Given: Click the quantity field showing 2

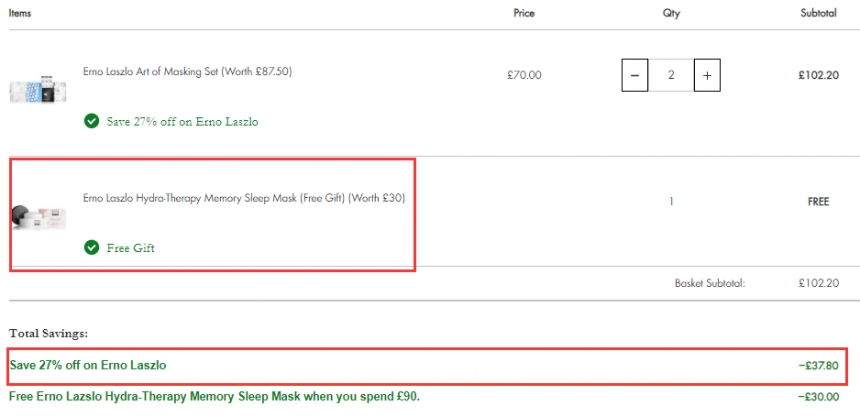Looking at the screenshot, I should [x=671, y=75].
